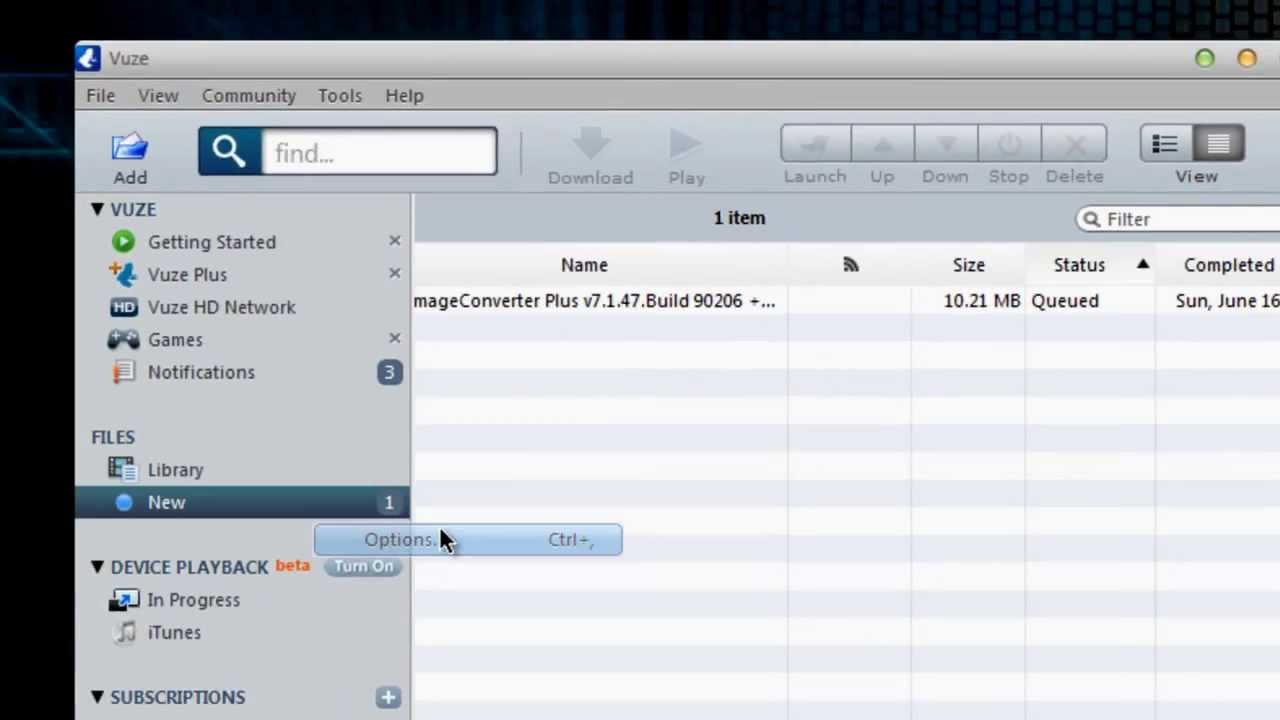
Task: Click the yellow window button
Action: point(1247,59)
